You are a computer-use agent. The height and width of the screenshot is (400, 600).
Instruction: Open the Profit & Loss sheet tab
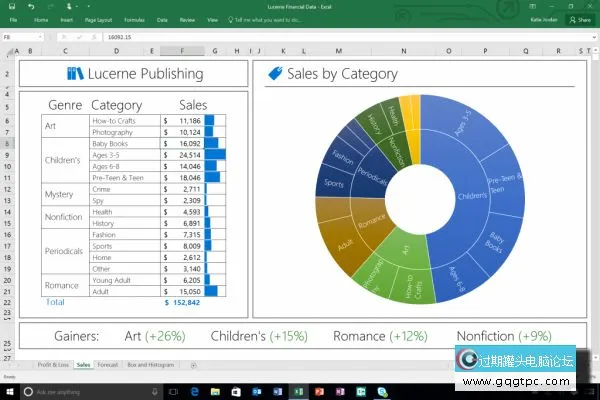[x=53, y=365]
